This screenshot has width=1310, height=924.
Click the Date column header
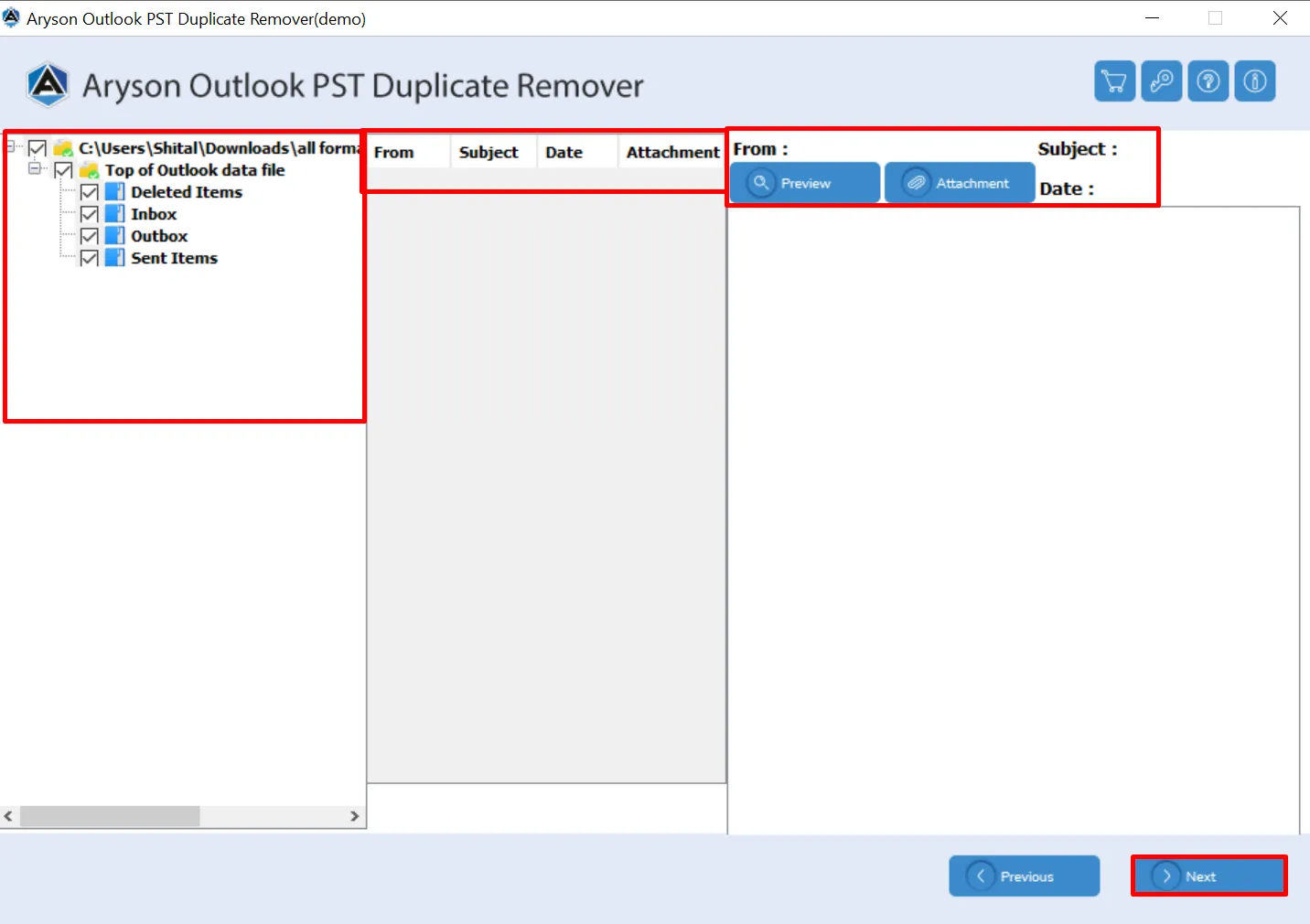564,152
